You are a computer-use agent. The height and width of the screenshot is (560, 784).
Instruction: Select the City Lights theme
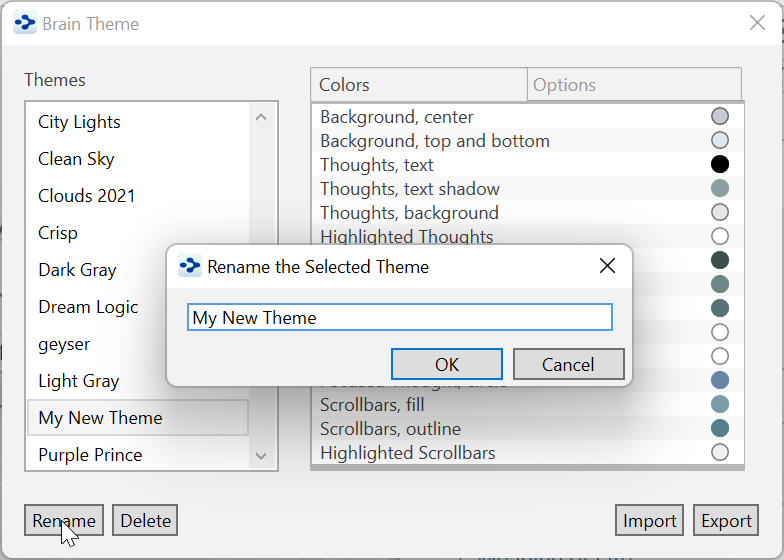(79, 122)
